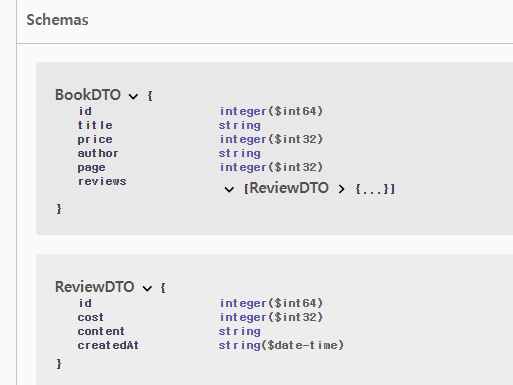The image size is (513, 385).
Task: Select the 'id' property in BookDTO
Action: (85, 111)
